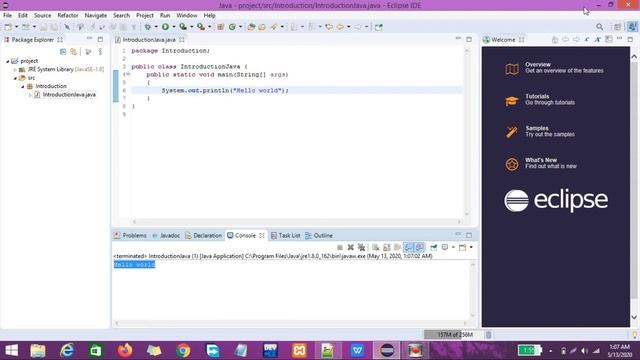Toggle Show Console on Standard Error change
Screen dimensions: 640x360
click(419, 247)
